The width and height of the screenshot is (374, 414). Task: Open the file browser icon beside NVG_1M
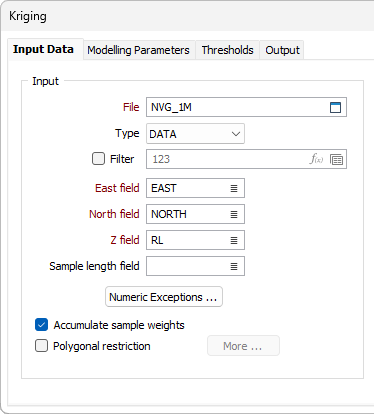(x=335, y=107)
